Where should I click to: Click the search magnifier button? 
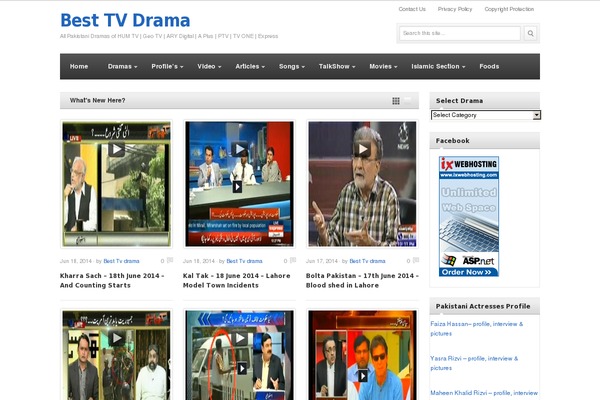[530, 33]
